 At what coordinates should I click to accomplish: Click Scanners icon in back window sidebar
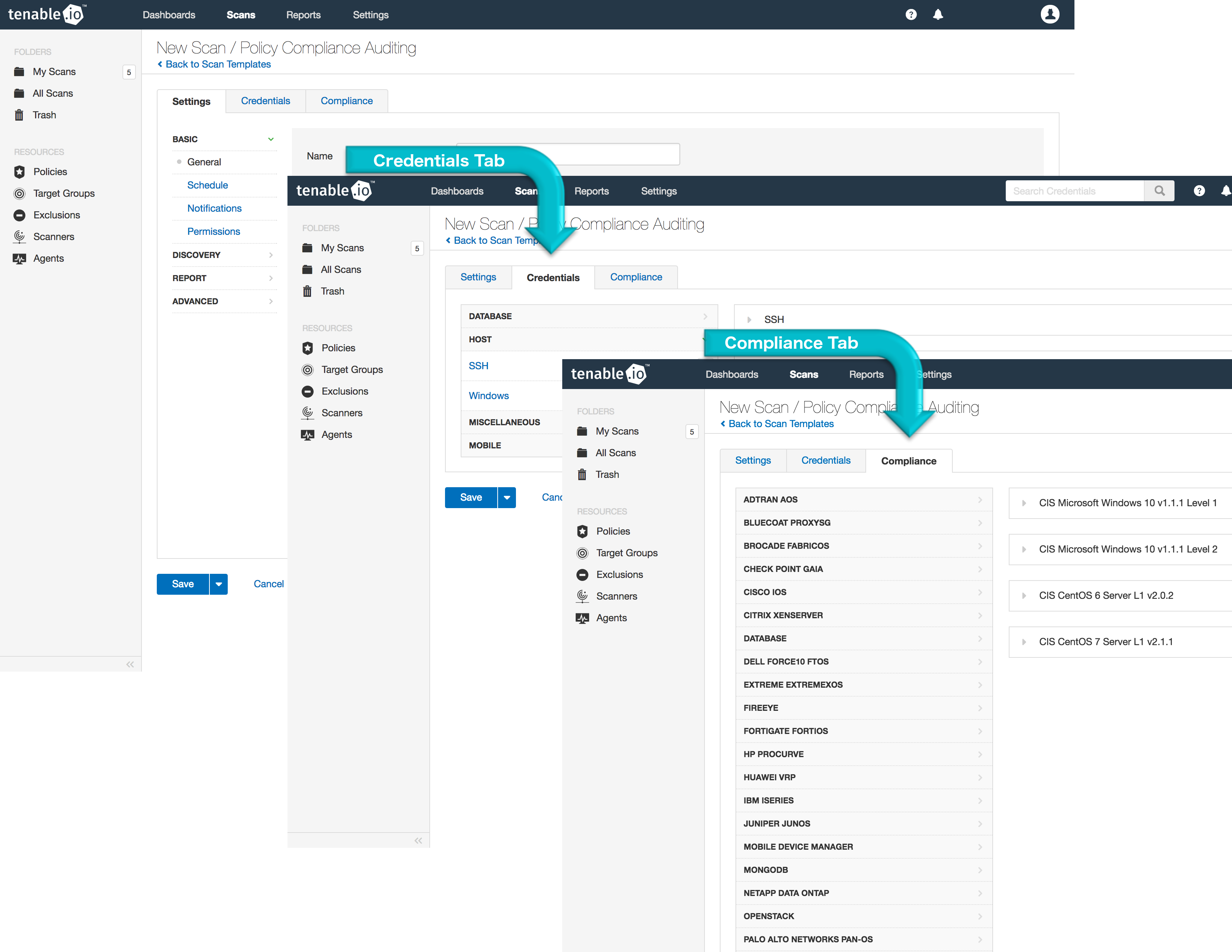click(20, 237)
